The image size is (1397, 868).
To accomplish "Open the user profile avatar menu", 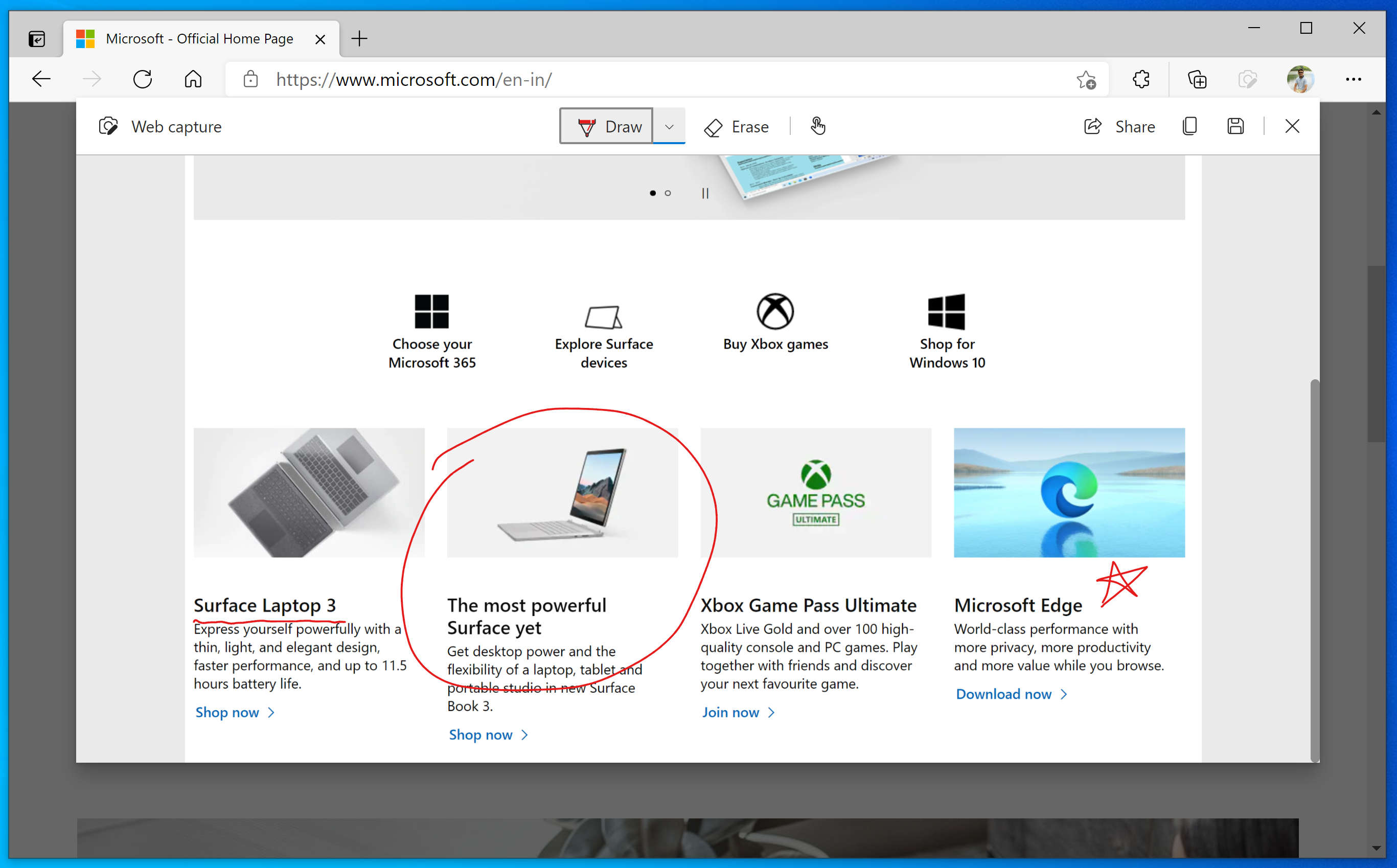I will [x=1300, y=79].
